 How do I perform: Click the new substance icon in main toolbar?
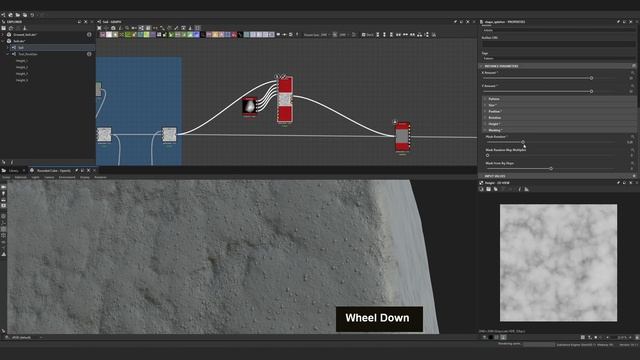coord(3,15)
